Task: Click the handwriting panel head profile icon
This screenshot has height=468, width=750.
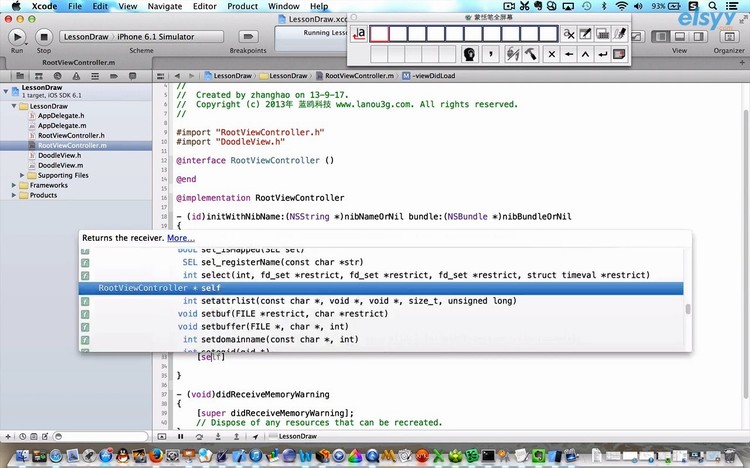Action: [470, 54]
